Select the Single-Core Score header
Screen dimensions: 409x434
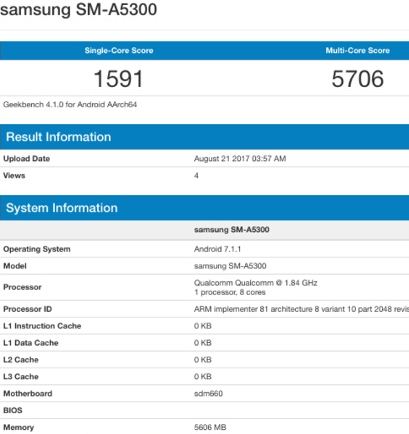(x=119, y=51)
